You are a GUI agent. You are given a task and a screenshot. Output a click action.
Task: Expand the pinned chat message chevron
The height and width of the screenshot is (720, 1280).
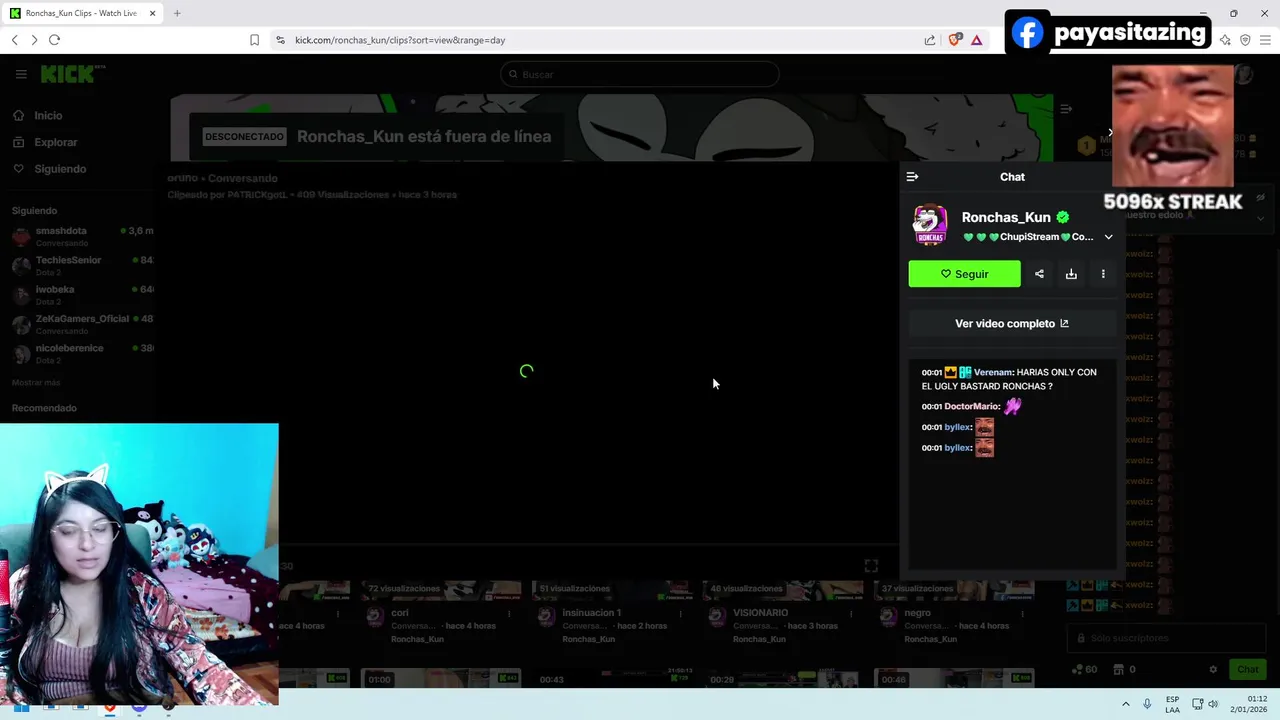pyautogui.click(x=1261, y=217)
